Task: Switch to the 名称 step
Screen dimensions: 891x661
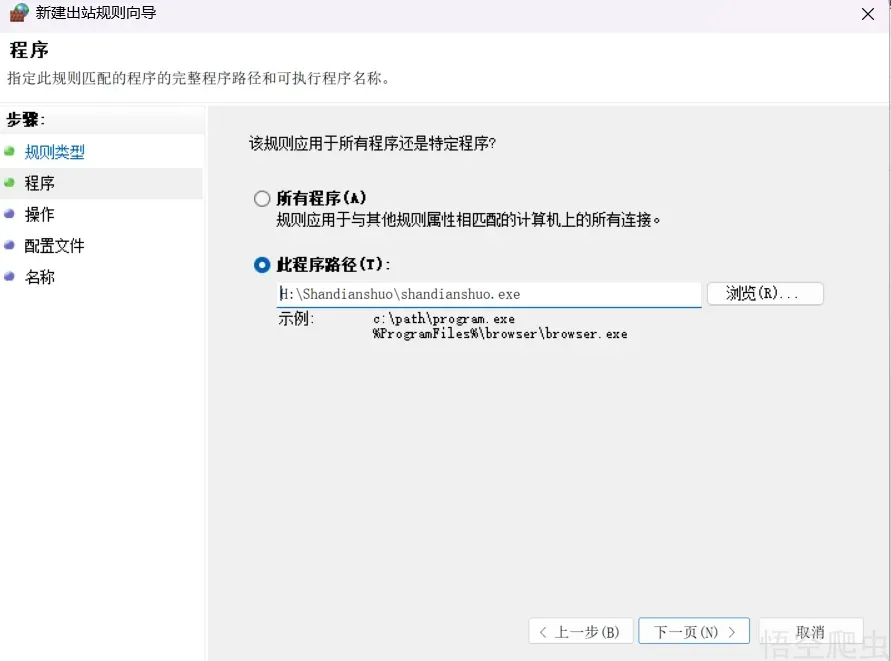Action: [x=39, y=277]
